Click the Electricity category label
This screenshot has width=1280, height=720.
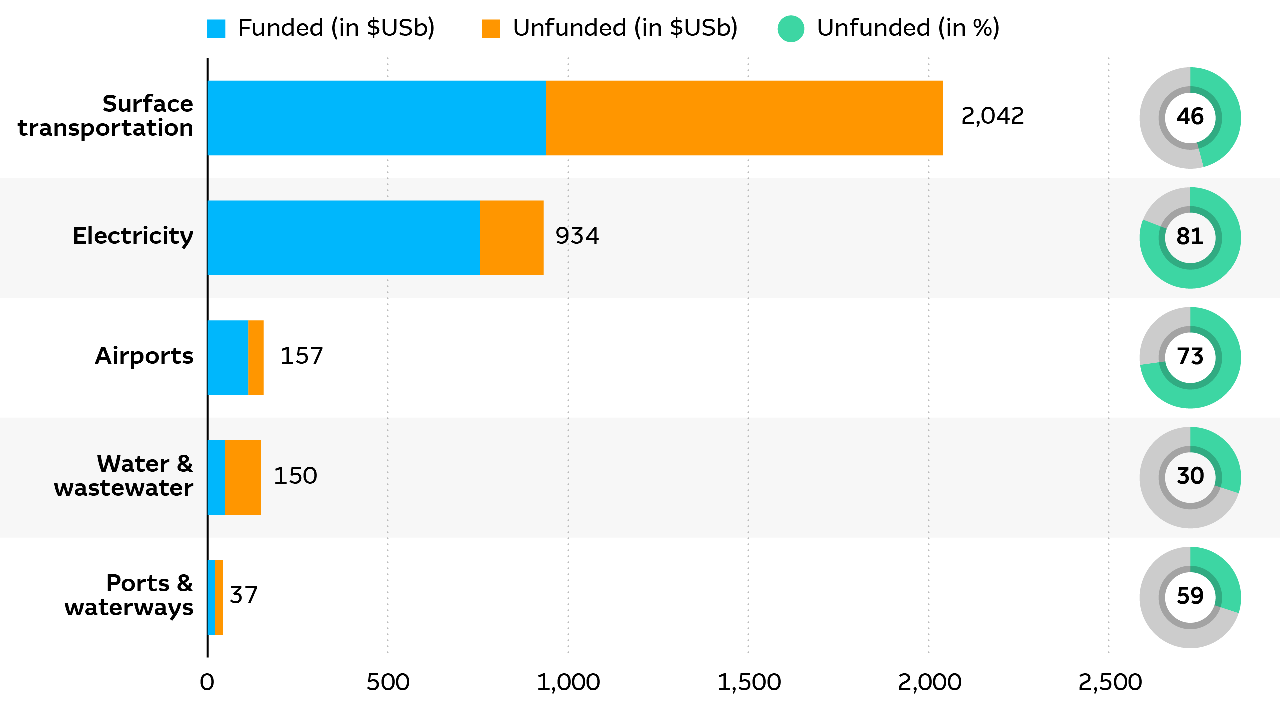pyautogui.click(x=133, y=236)
